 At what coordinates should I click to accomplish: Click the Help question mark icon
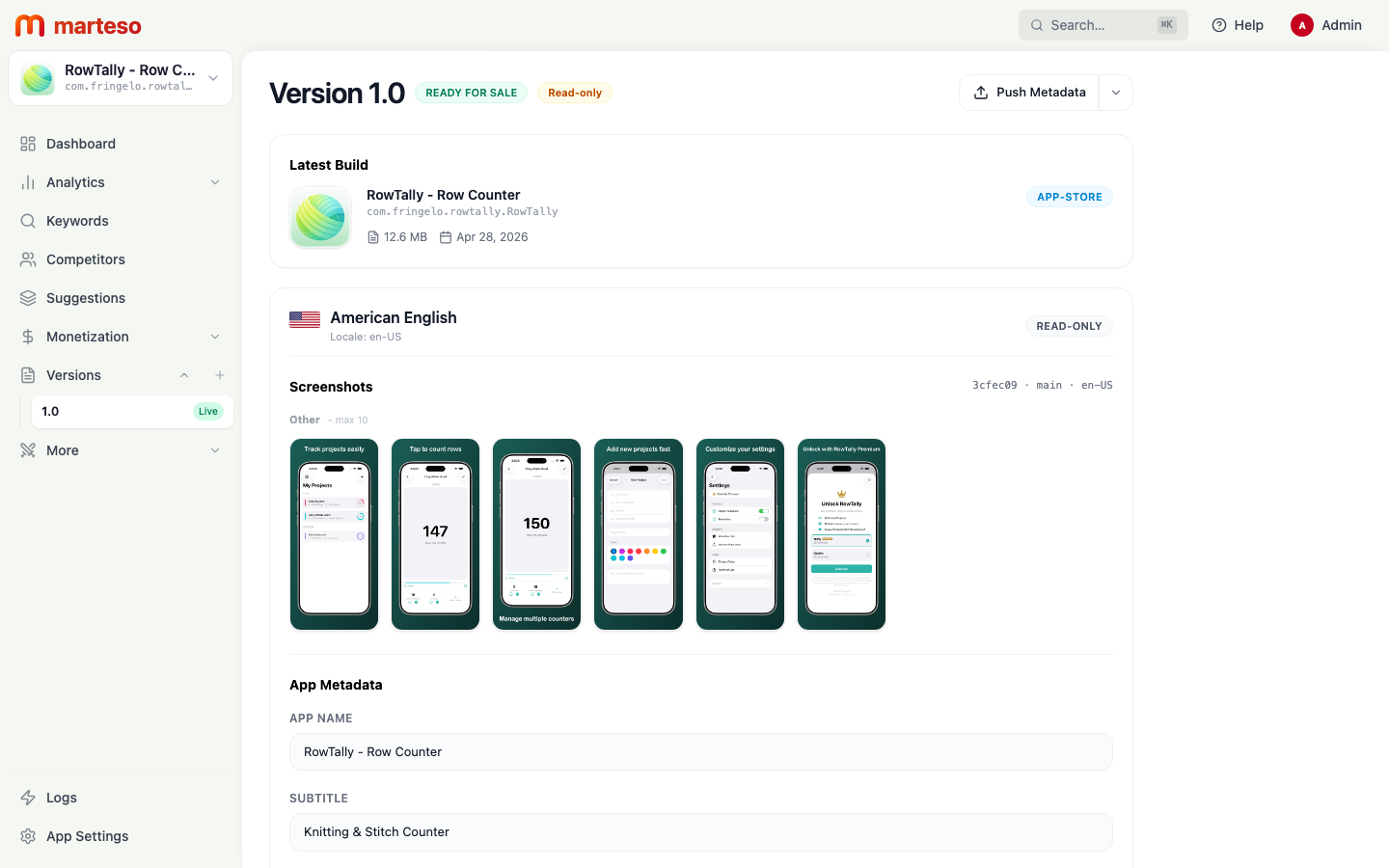(x=1219, y=25)
